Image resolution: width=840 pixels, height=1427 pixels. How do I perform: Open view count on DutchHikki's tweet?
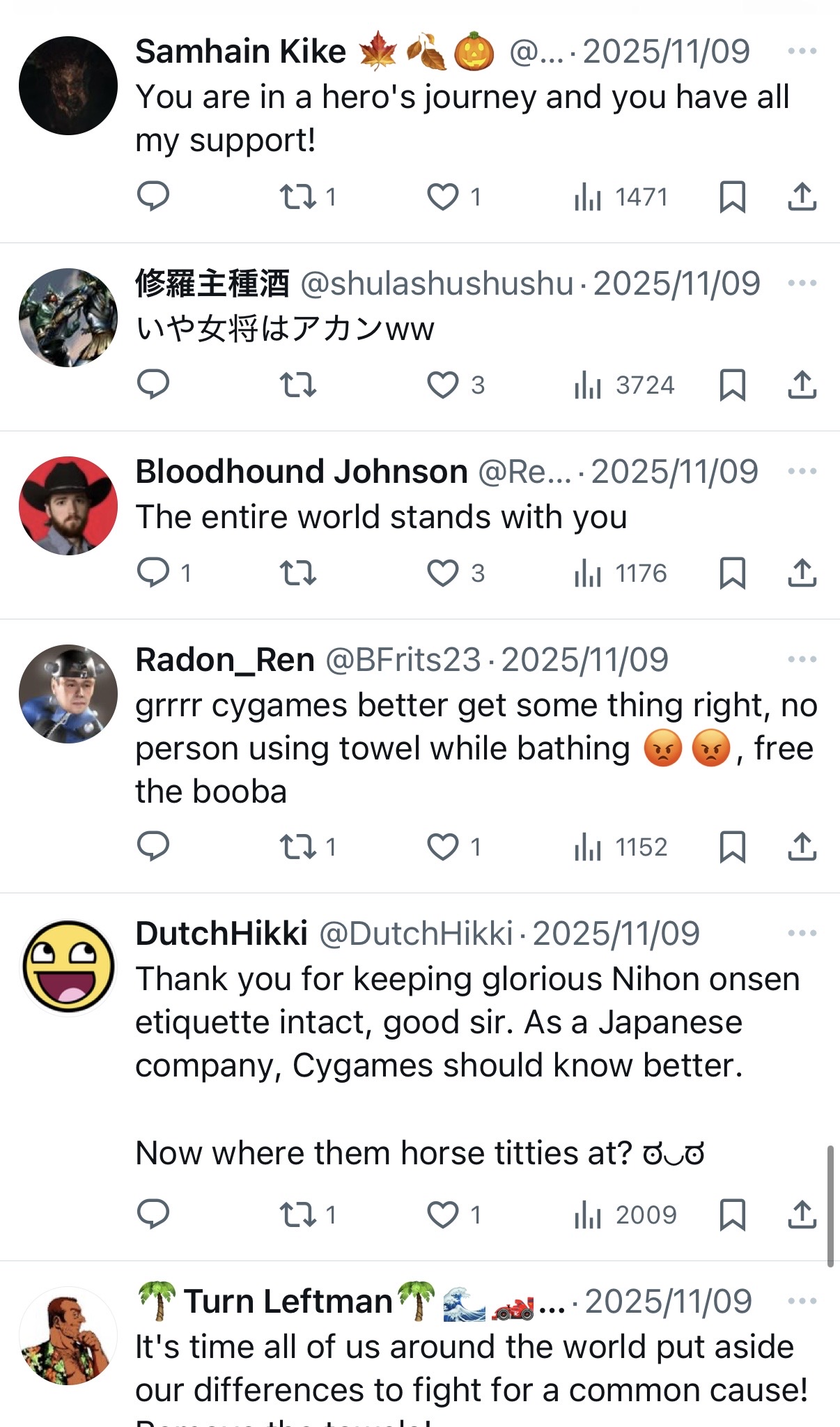click(x=625, y=1215)
